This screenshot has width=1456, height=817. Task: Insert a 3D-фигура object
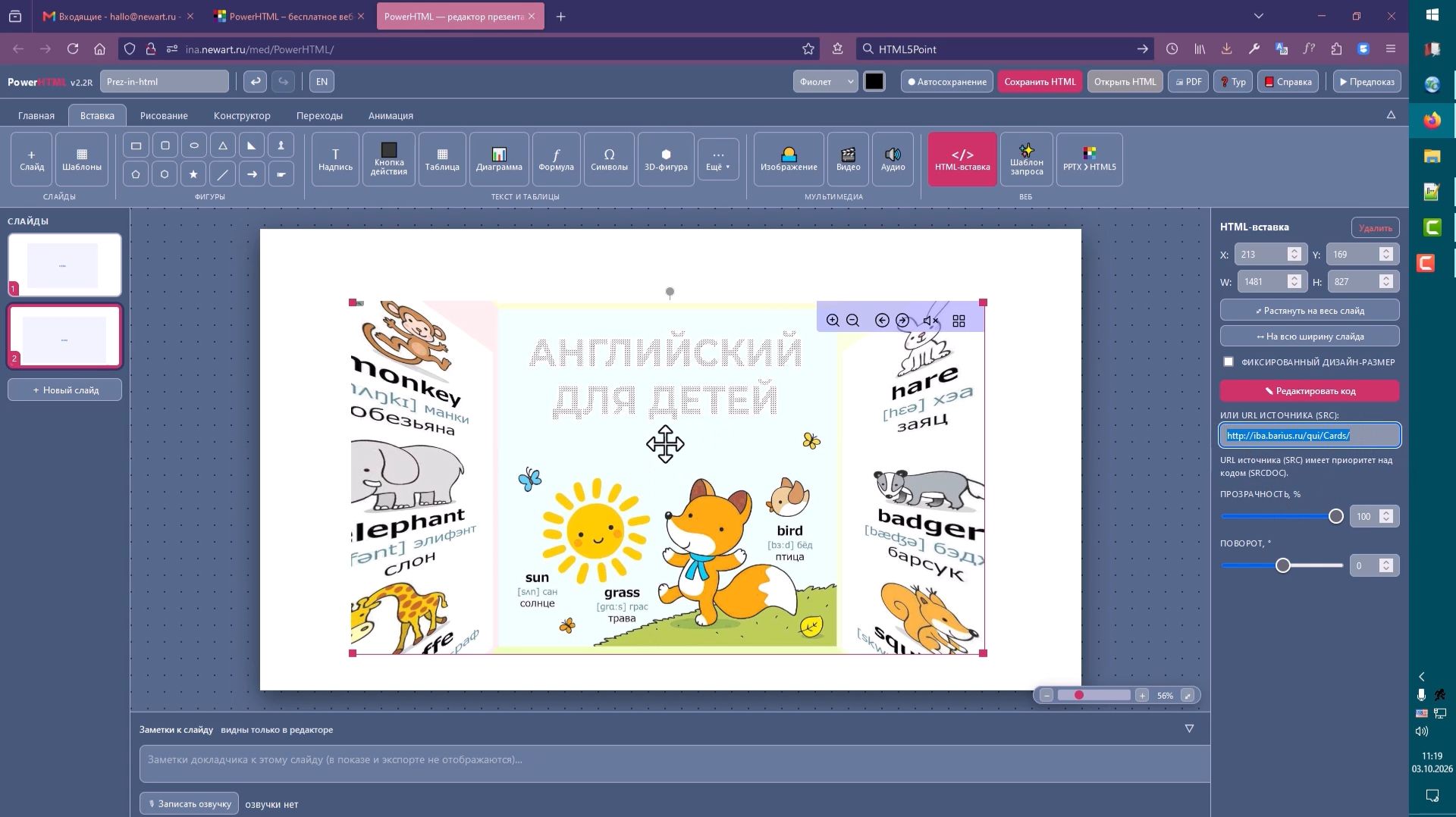(666, 159)
